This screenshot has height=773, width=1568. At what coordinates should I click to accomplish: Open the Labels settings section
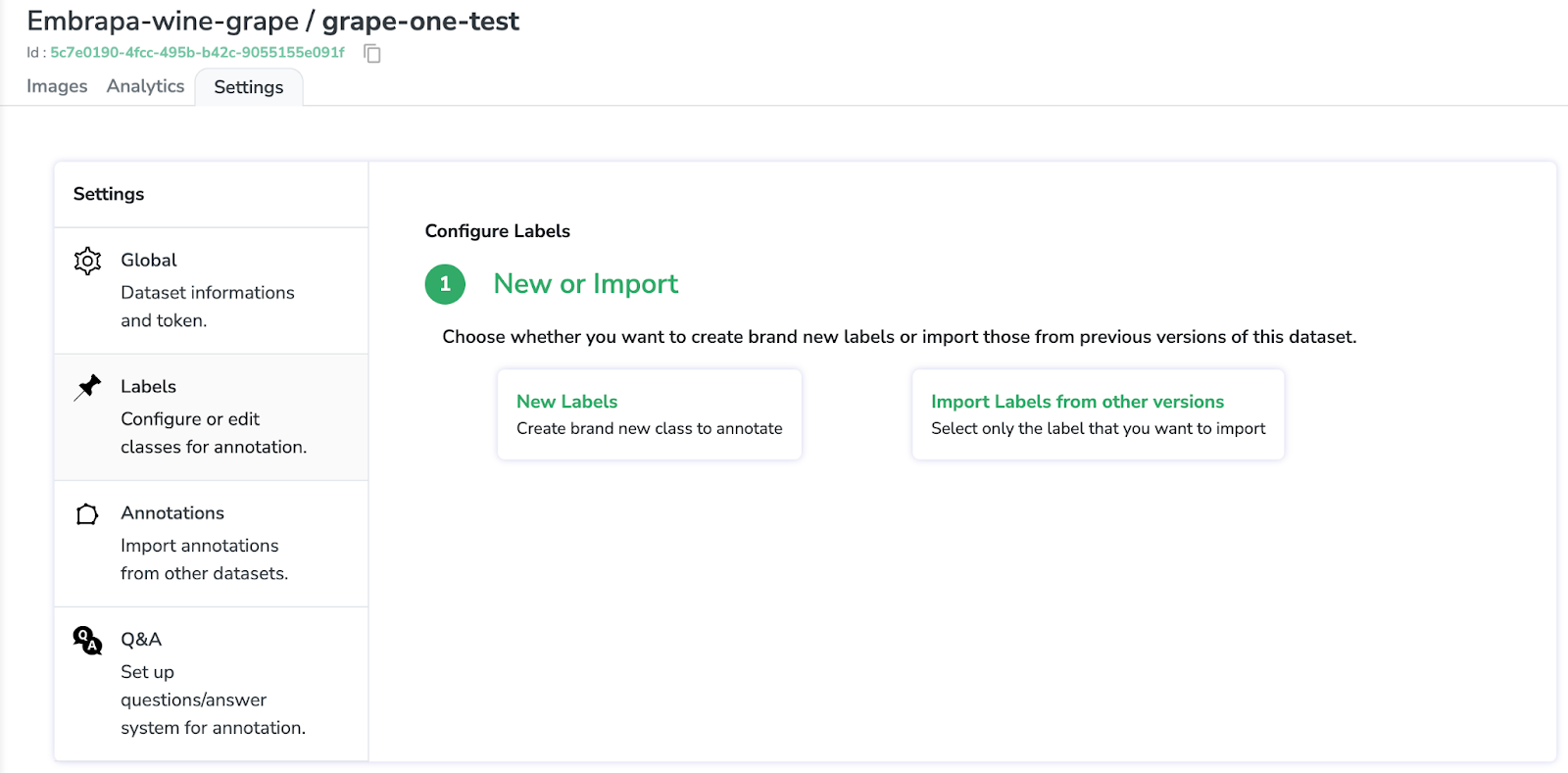[212, 417]
